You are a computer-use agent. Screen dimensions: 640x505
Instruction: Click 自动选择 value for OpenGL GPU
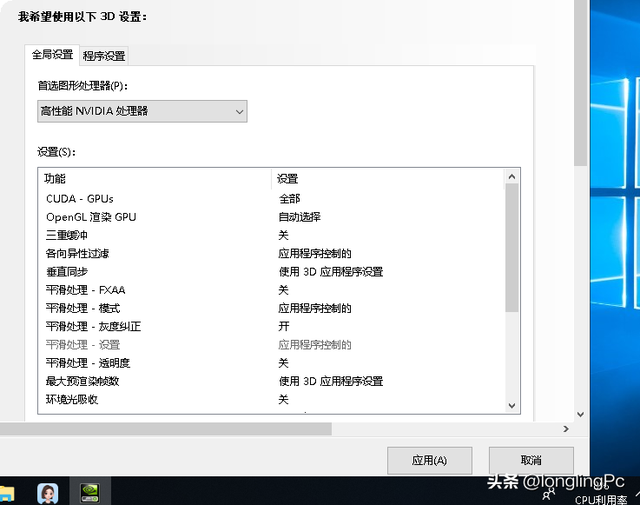coord(299,217)
